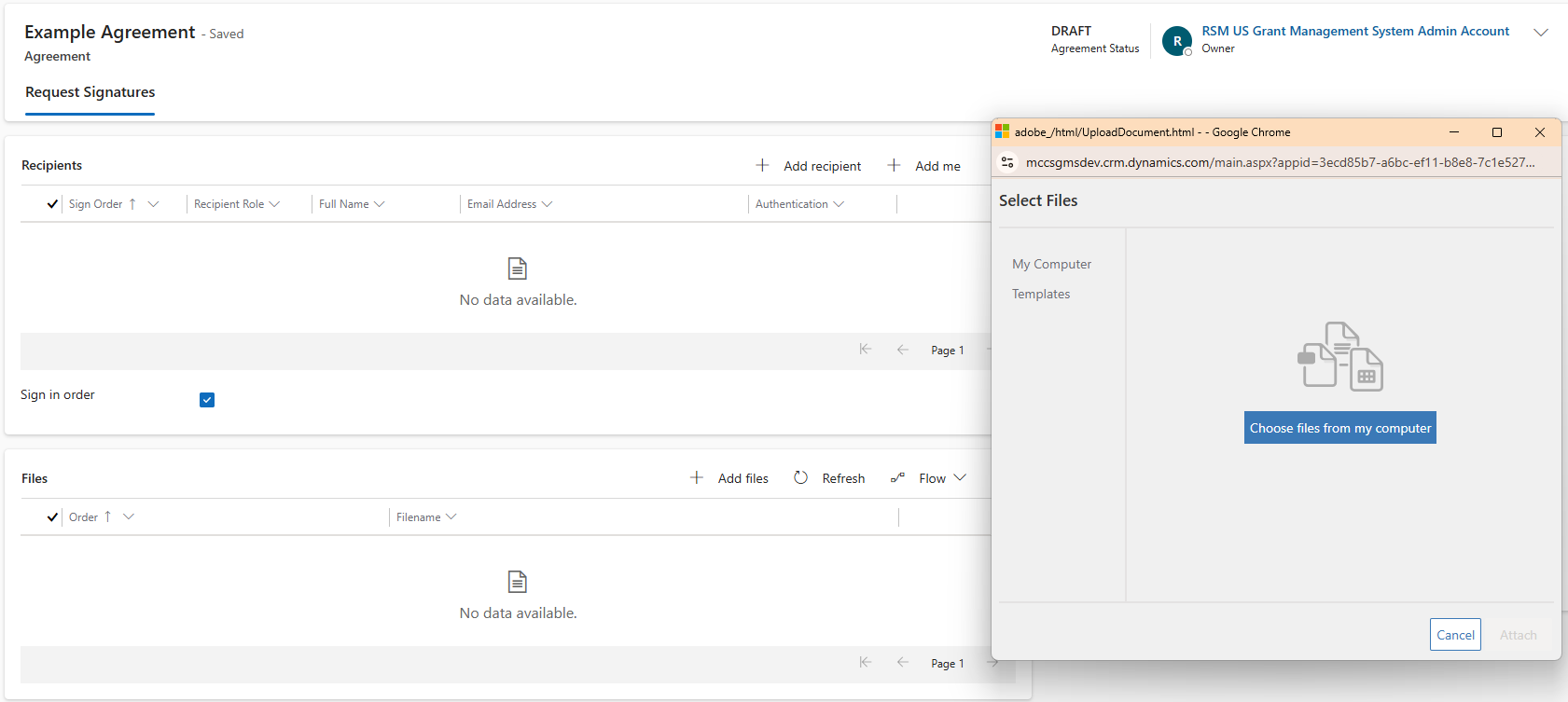Image resolution: width=1568 pixels, height=702 pixels.
Task: Close the UploadDocument Chrome popup window
Action: pos(1540,132)
